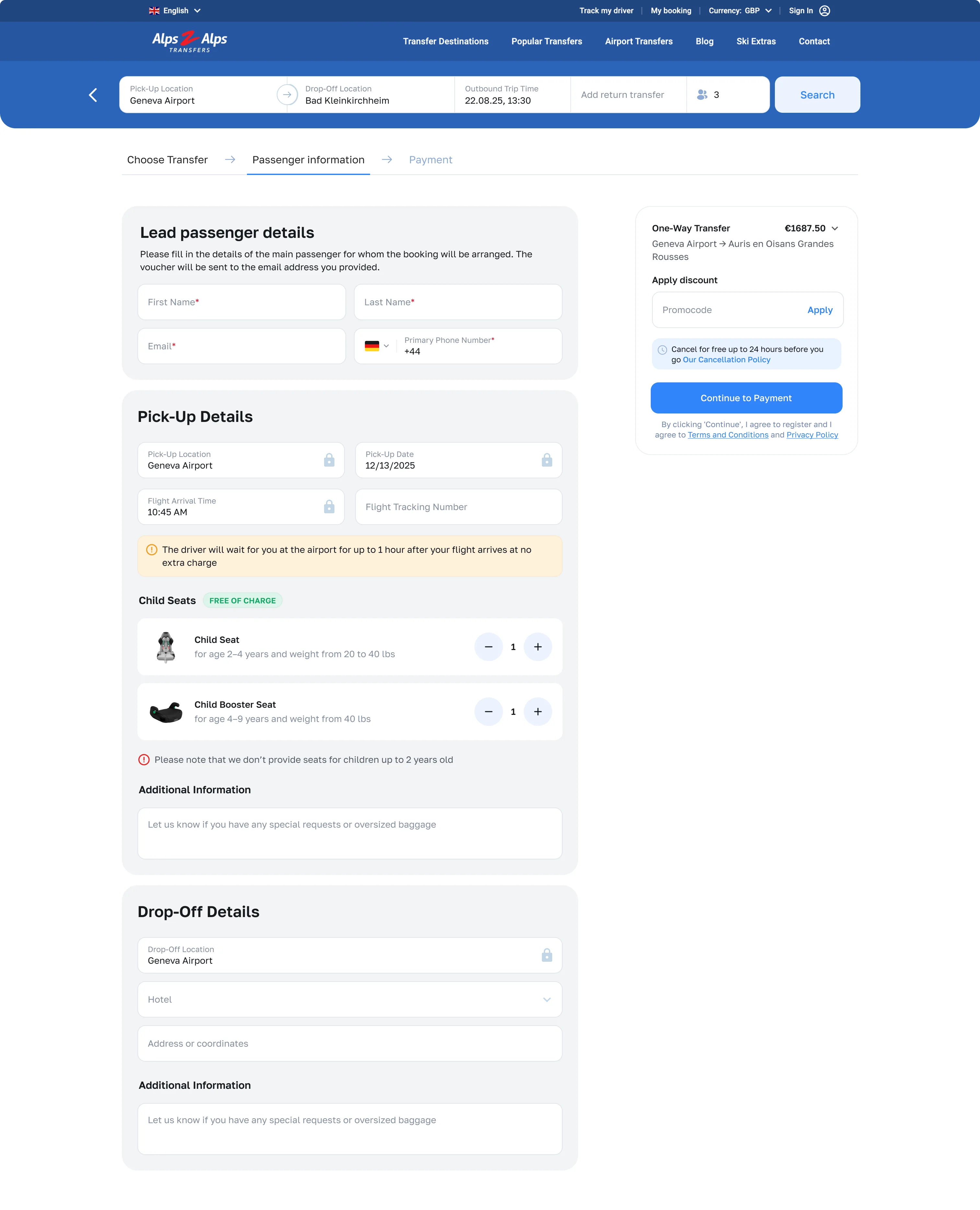Click the arrow icon between pick-up and drop-off
The image size is (980, 1210).
pos(287,94)
